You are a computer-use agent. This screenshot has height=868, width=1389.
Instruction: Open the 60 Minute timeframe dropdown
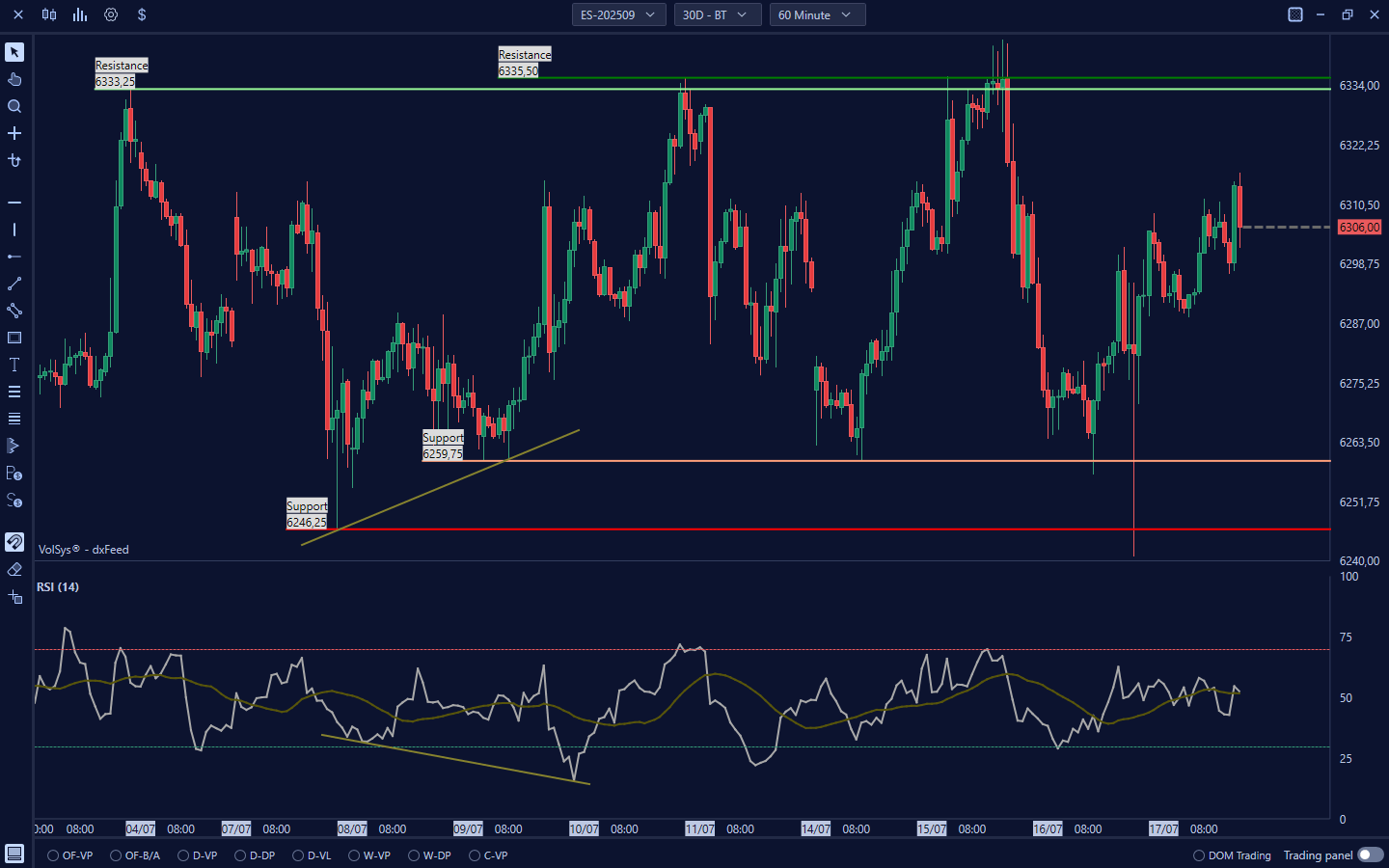click(816, 14)
